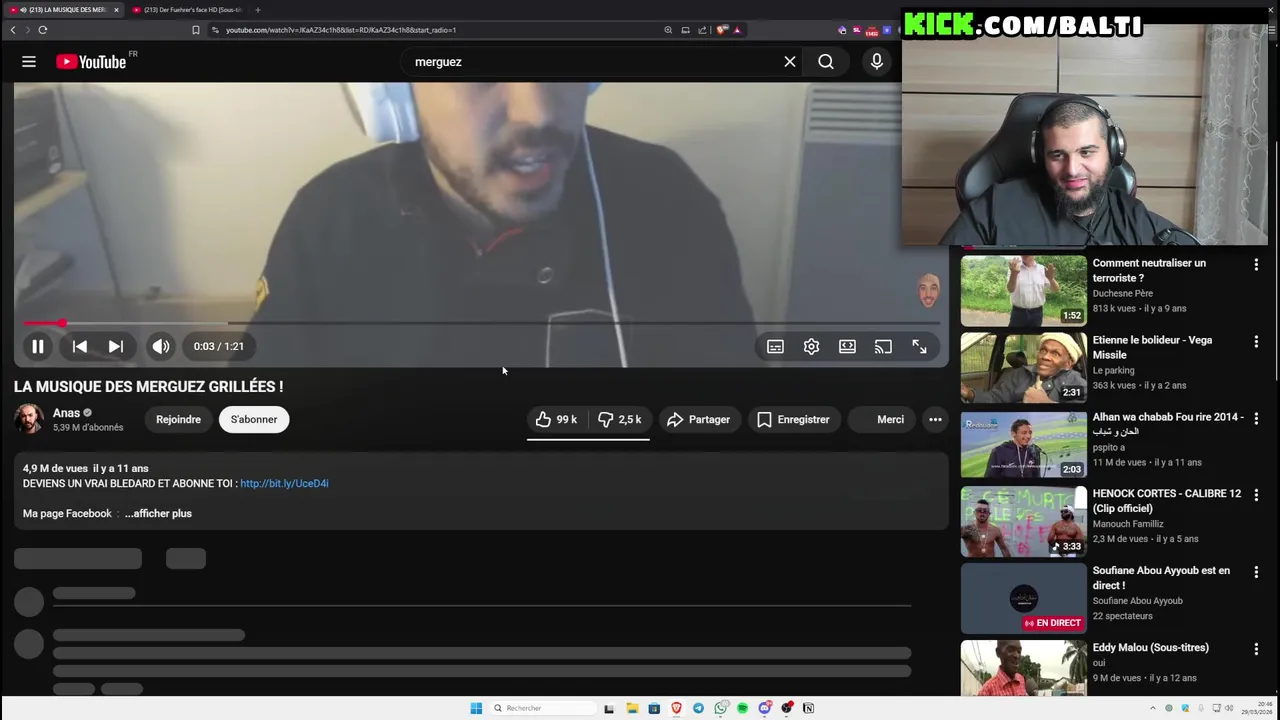
Task: Open WhatsApp from the taskbar
Action: [721, 708]
